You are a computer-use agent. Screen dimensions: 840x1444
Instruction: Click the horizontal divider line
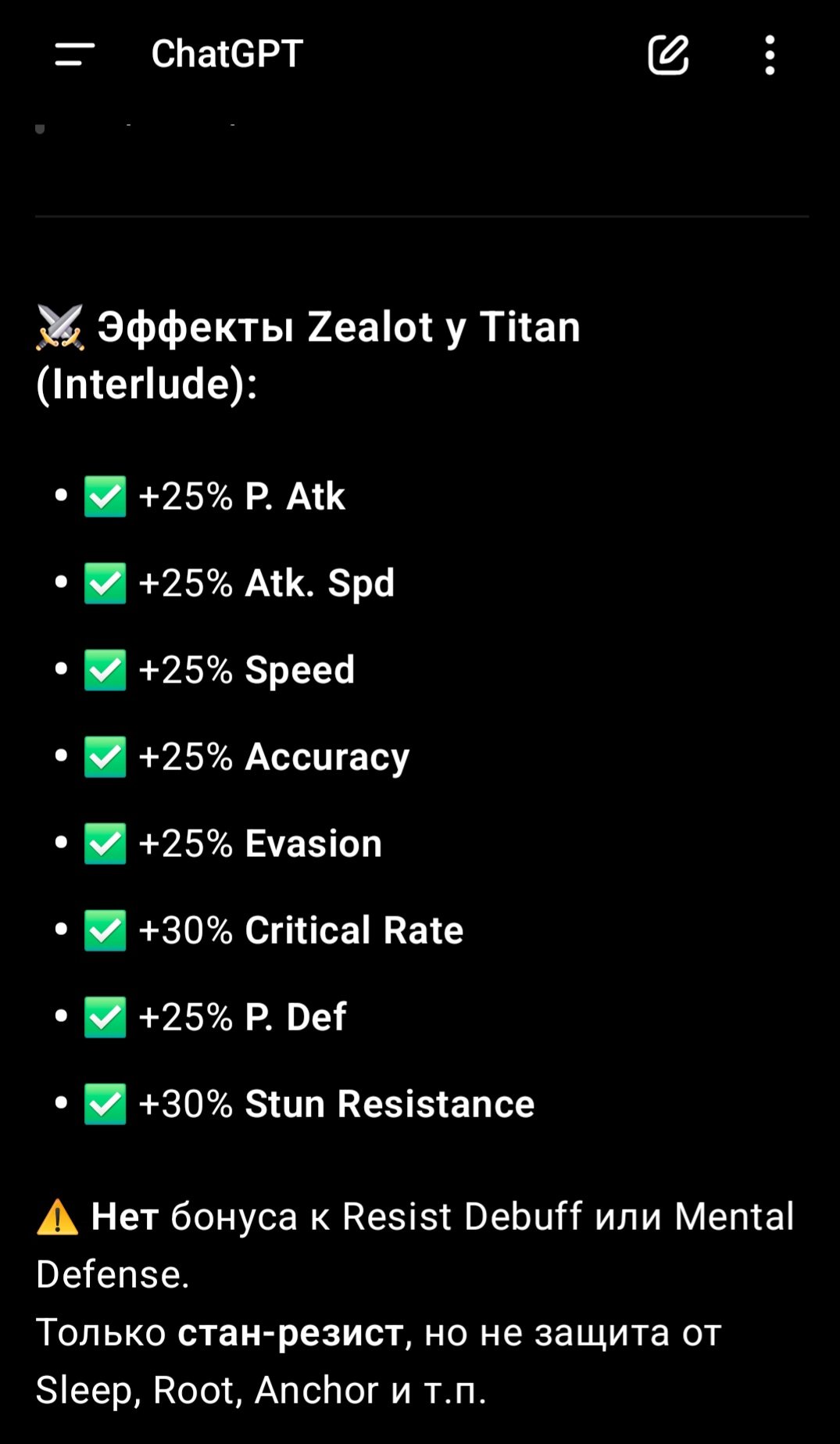point(422,217)
